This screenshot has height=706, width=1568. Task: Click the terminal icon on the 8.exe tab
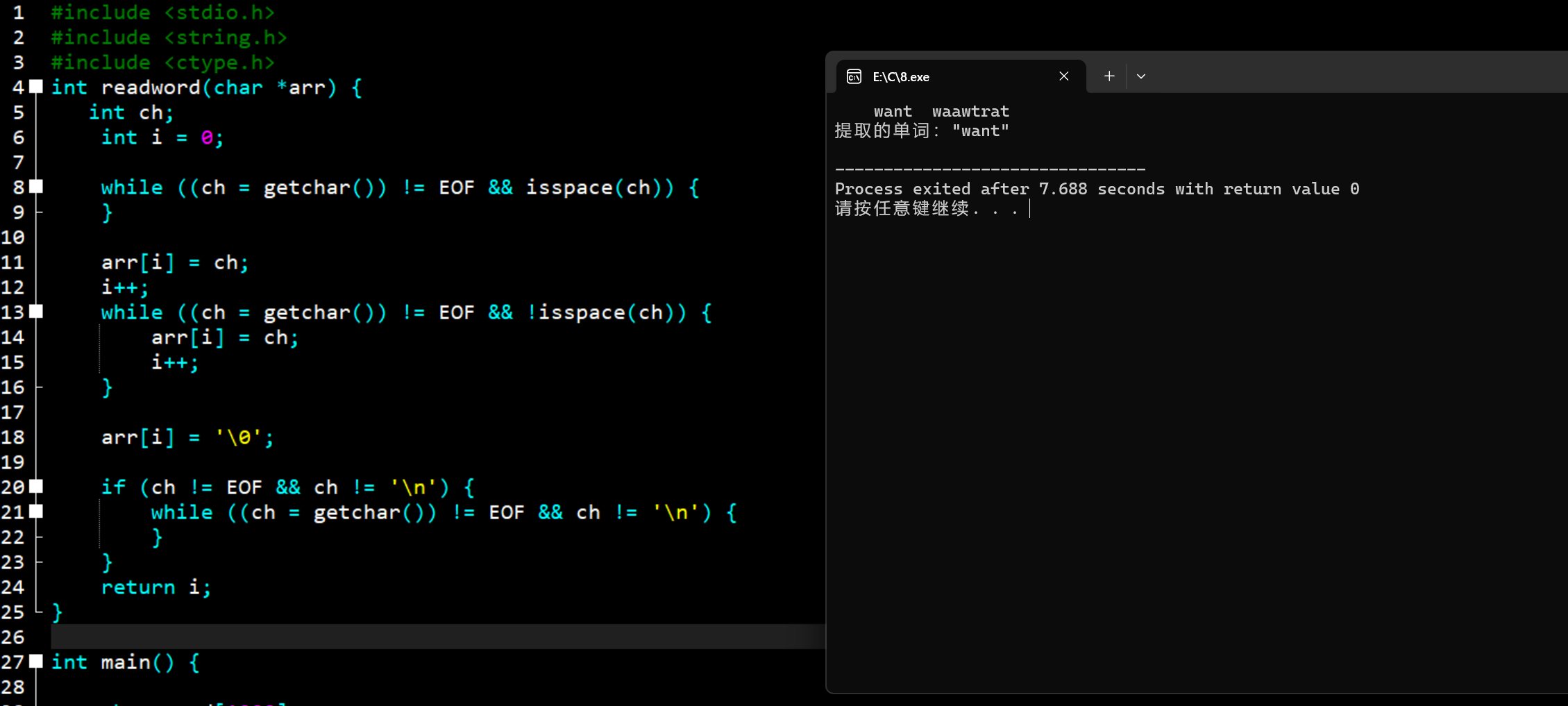pos(854,76)
